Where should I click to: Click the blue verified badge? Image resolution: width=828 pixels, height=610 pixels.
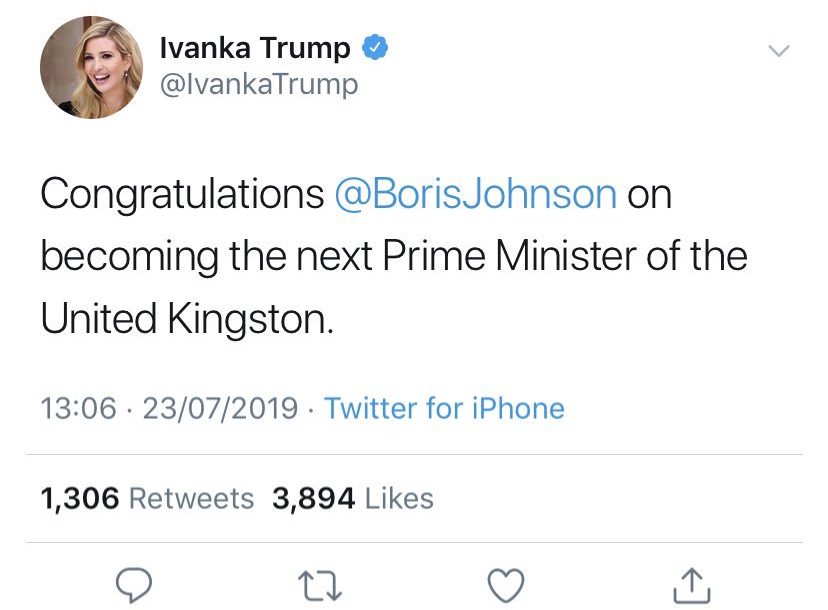click(x=374, y=47)
